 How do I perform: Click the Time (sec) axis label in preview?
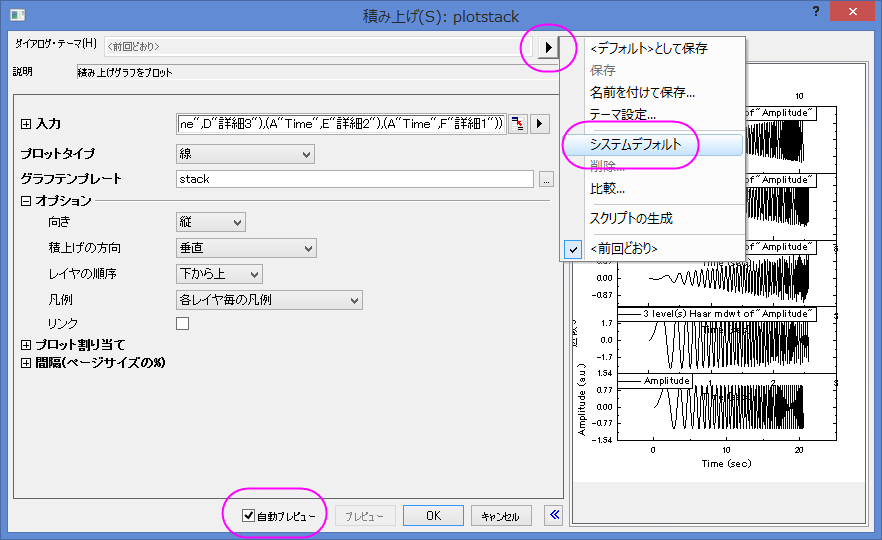point(726,464)
